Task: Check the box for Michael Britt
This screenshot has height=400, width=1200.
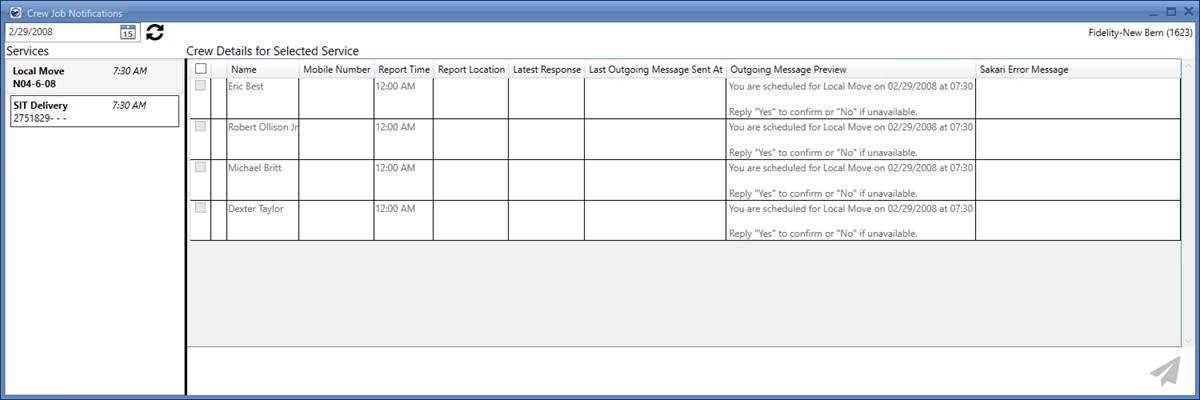Action: (x=201, y=167)
